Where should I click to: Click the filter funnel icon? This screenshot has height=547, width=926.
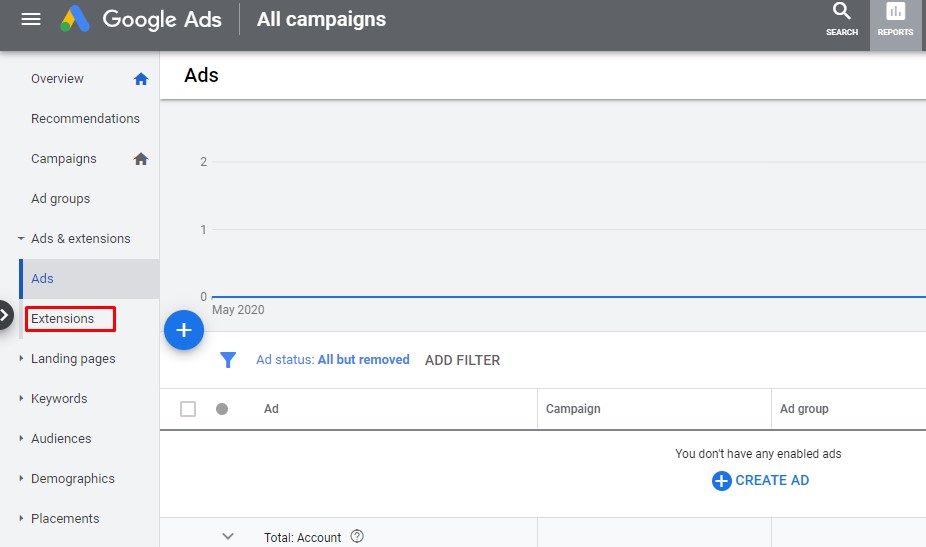[228, 360]
